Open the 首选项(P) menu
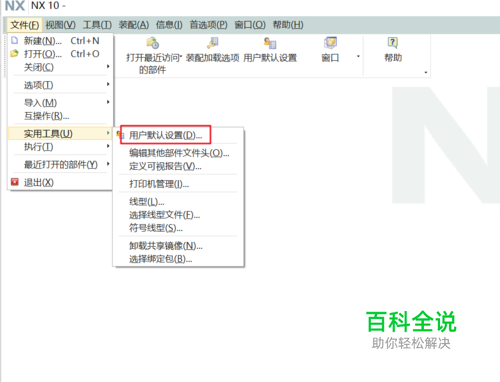500x382 pixels. [208, 25]
